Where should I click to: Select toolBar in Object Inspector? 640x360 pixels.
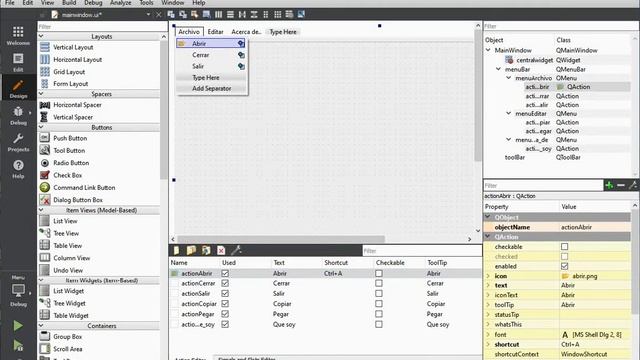tap(514, 157)
